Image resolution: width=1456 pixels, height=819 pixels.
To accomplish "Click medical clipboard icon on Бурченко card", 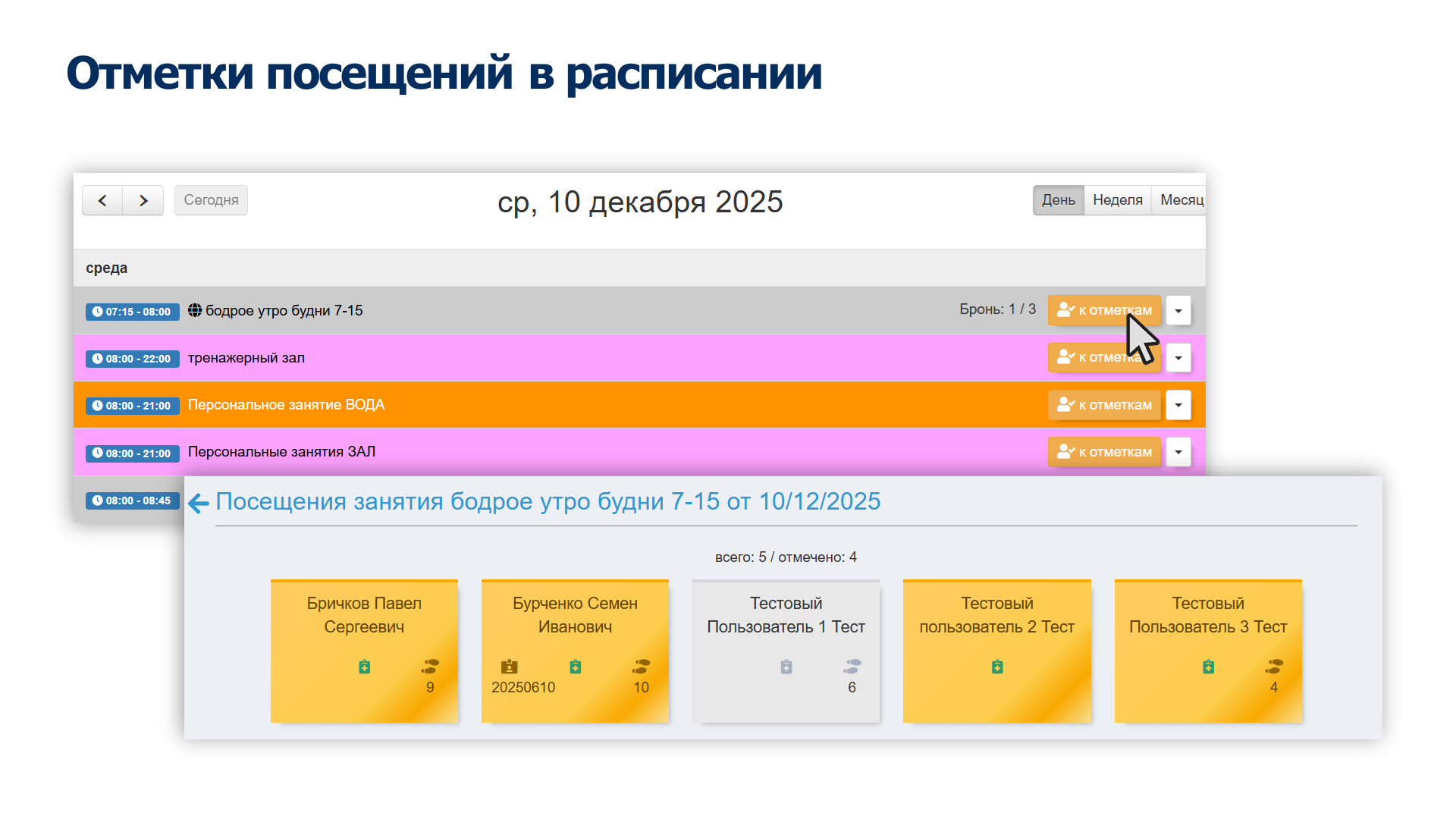I will [576, 667].
